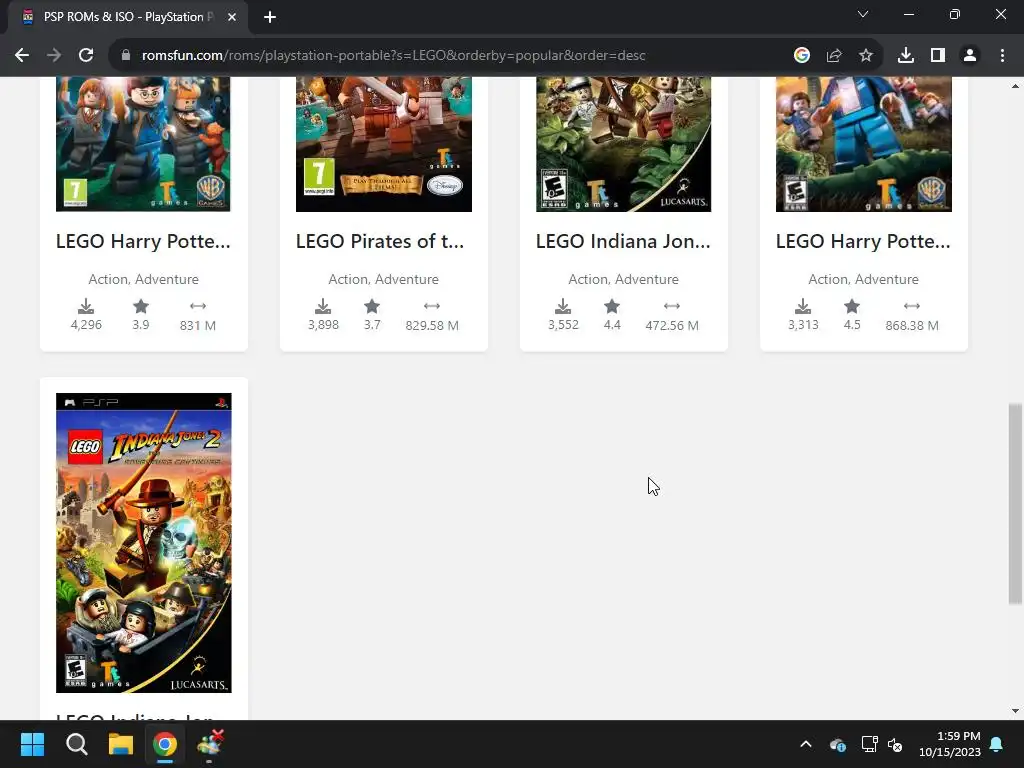The height and width of the screenshot is (768, 1024).
Task: Close the PSP ROMs & ISO tab
Action: point(232,17)
